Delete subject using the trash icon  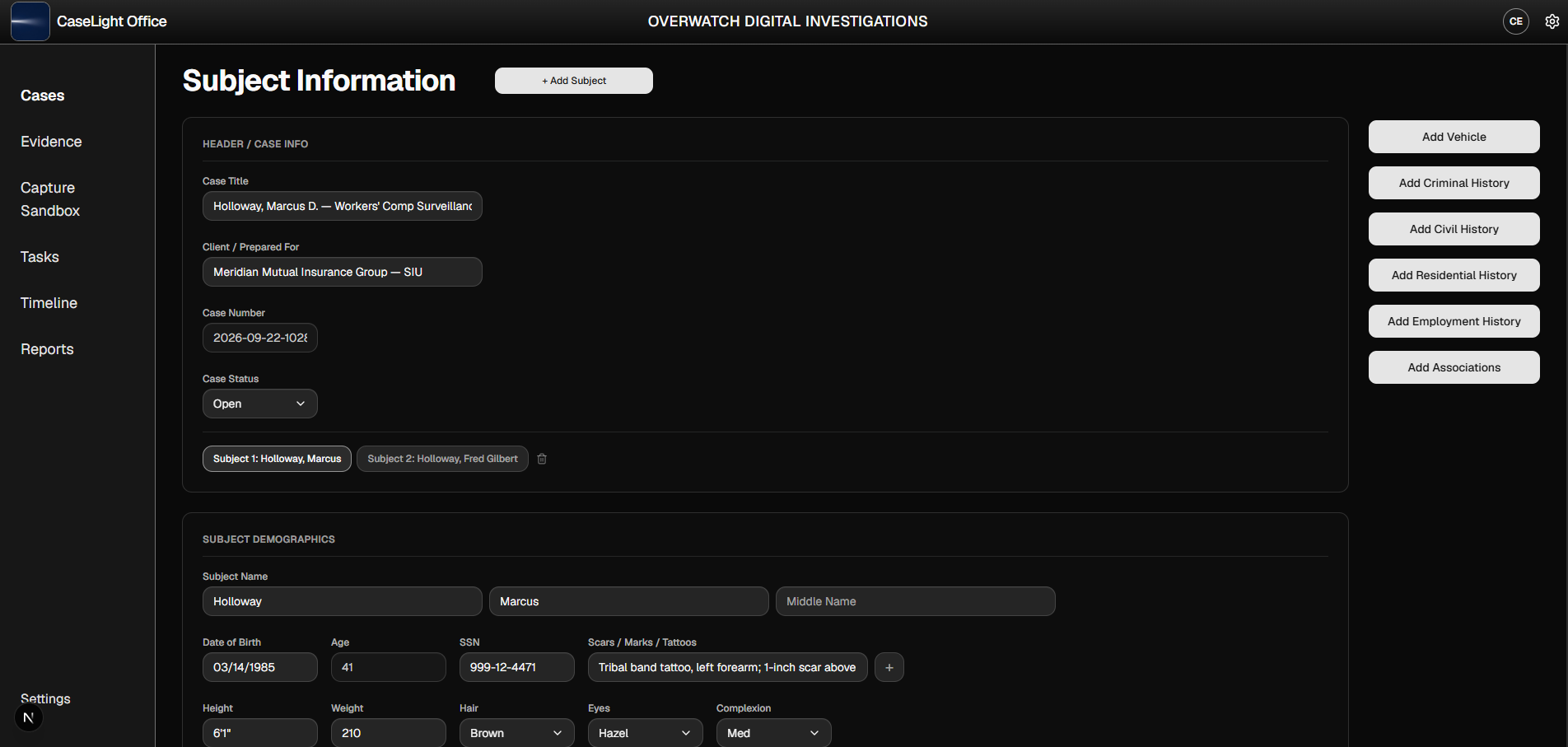coord(542,459)
